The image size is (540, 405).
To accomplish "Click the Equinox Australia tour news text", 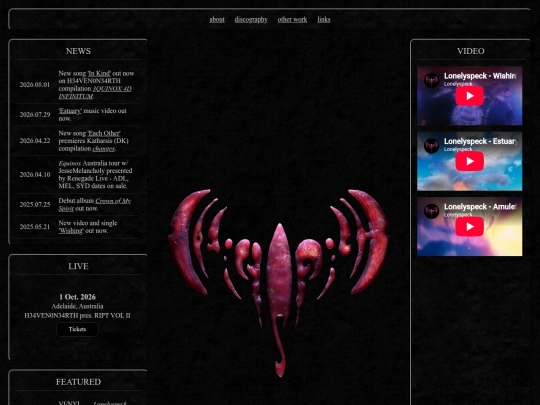I will [x=95, y=175].
